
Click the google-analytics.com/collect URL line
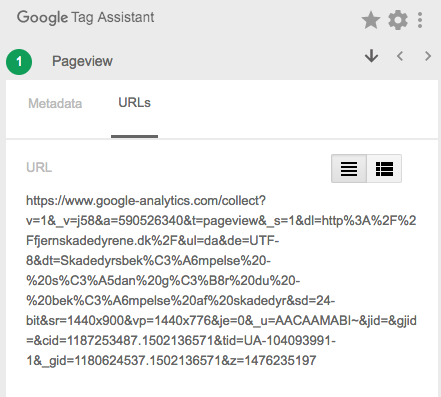(x=146, y=201)
